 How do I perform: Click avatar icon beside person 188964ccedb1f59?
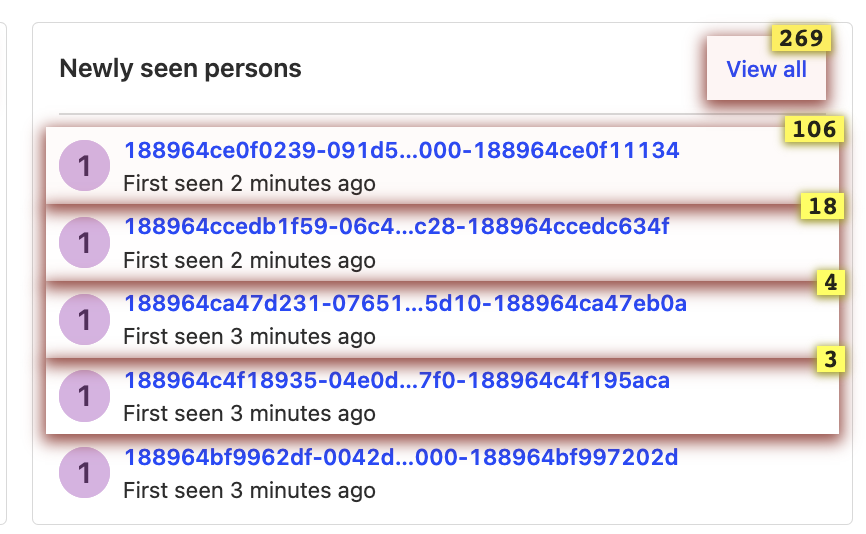(x=85, y=243)
